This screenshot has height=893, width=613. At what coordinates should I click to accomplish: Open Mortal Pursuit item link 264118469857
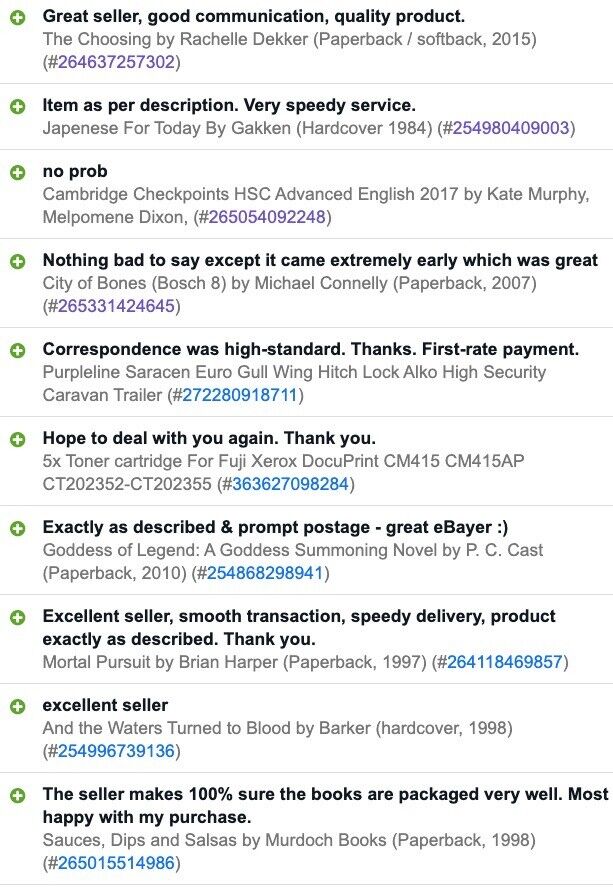[x=505, y=662]
